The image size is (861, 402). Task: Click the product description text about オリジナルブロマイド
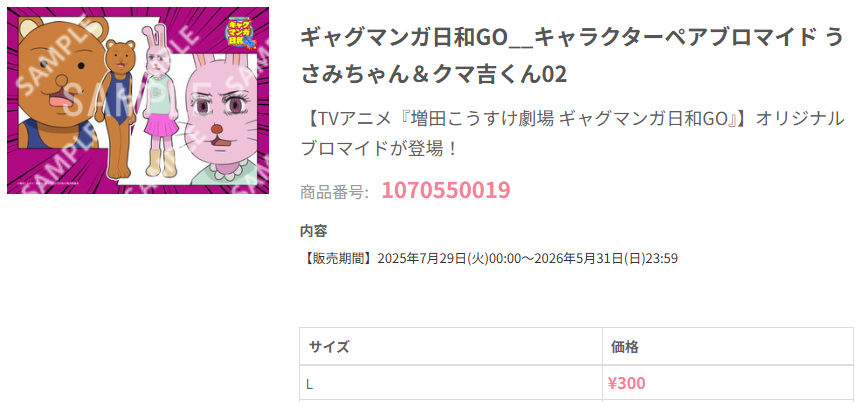[x=572, y=133]
